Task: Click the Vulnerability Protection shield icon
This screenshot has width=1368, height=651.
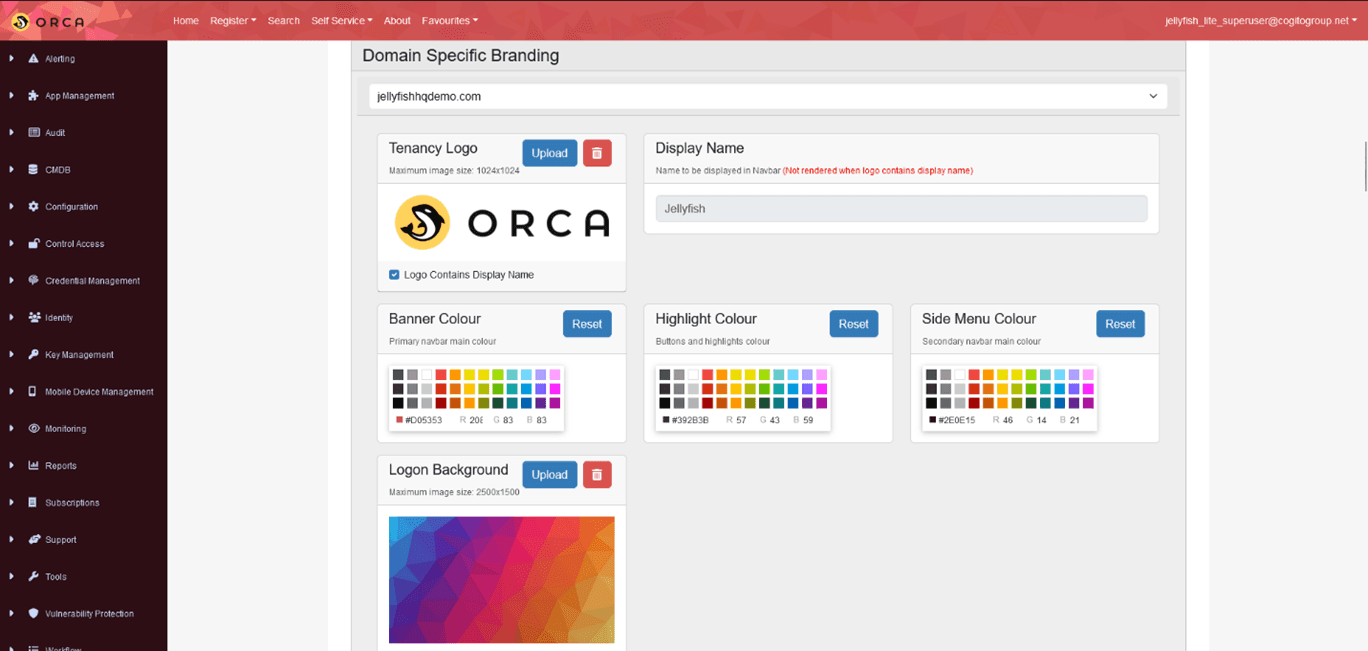Action: coord(34,614)
